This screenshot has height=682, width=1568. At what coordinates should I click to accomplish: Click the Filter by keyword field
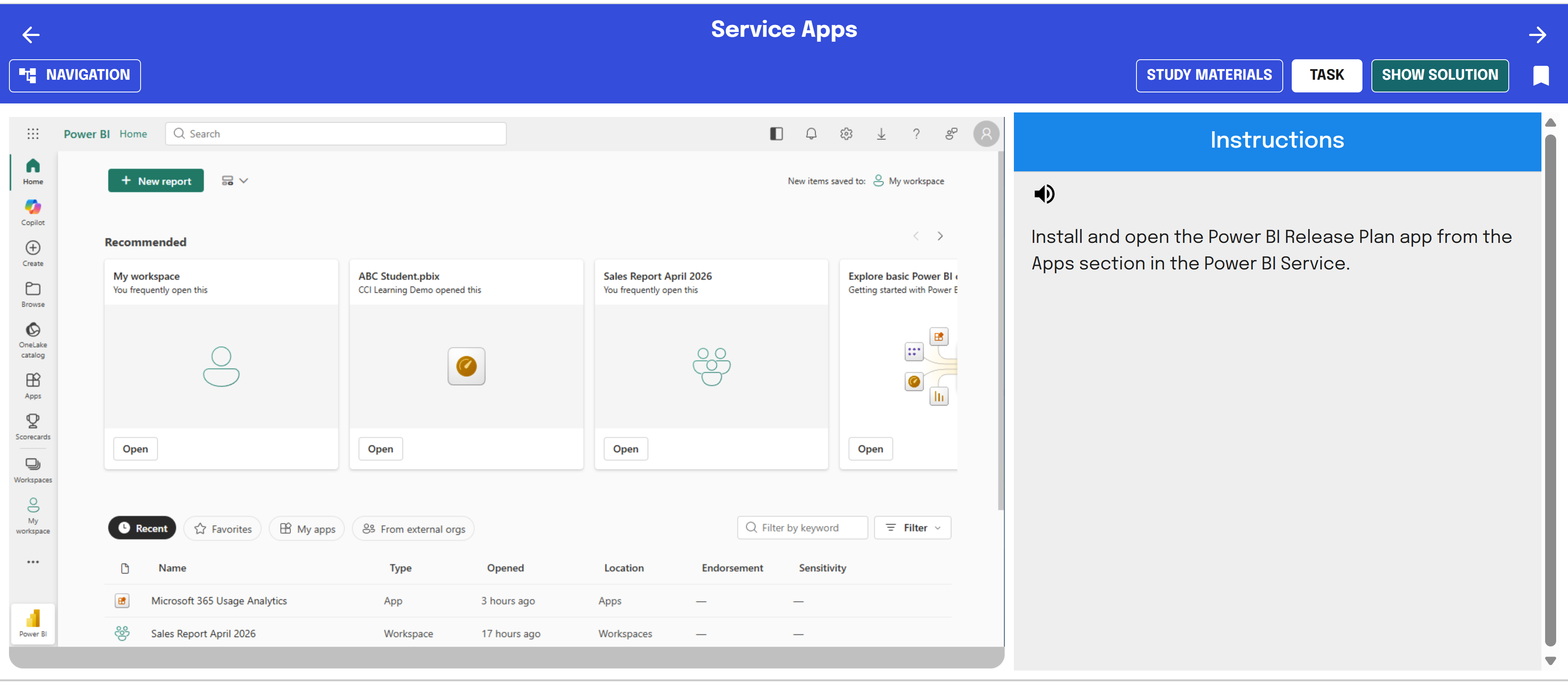[x=802, y=527]
